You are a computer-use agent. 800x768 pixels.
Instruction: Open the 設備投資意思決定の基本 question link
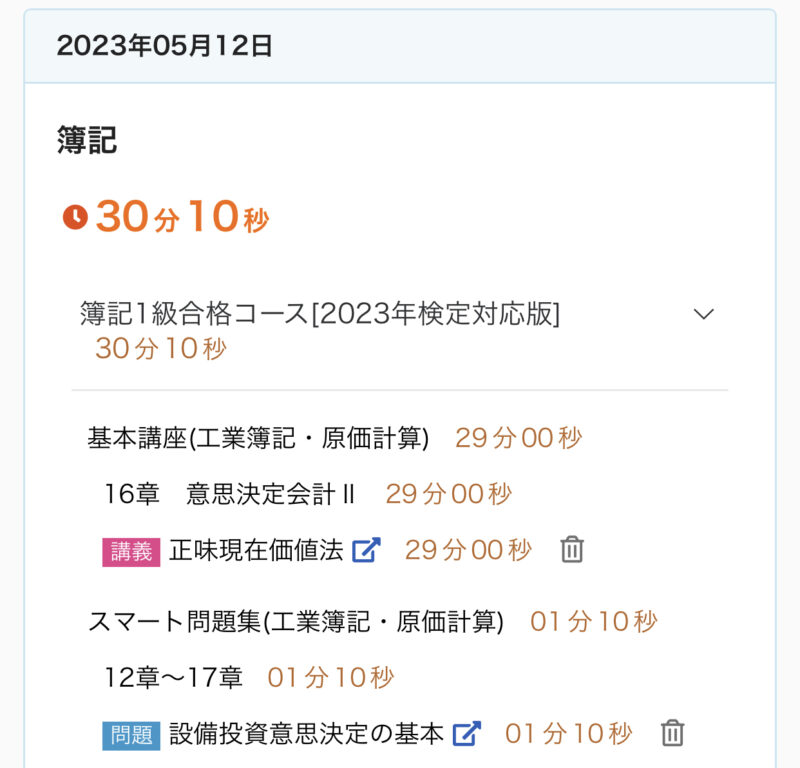(x=306, y=734)
